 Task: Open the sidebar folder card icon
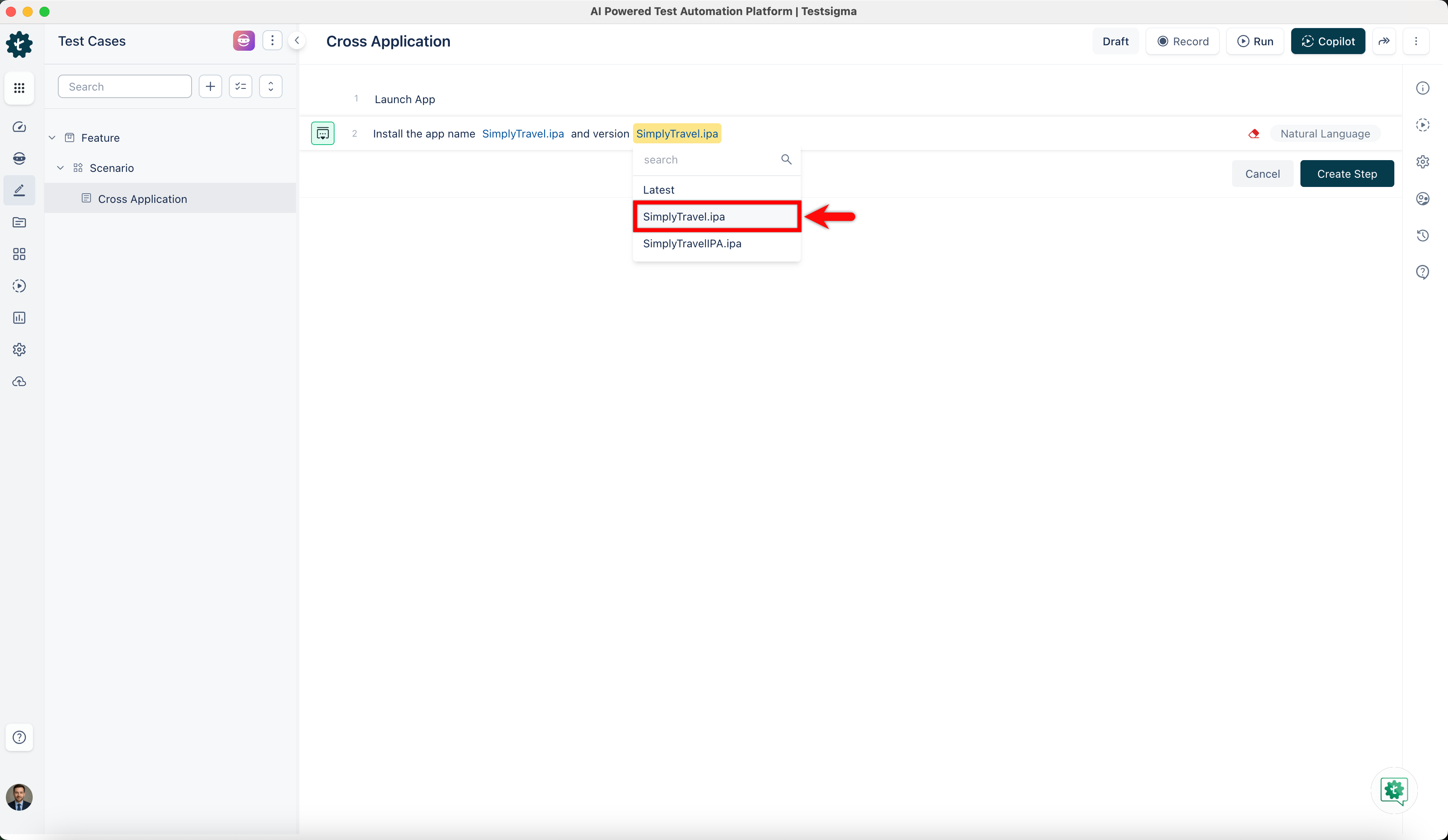(x=19, y=222)
